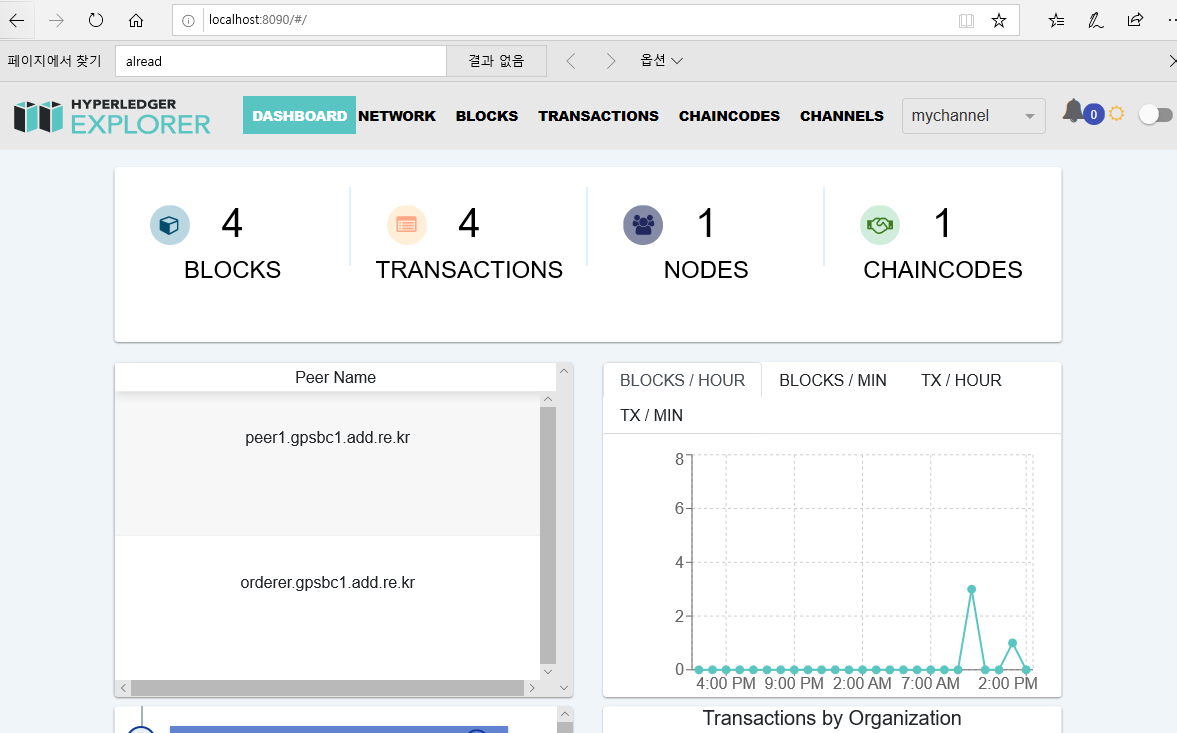Image resolution: width=1177 pixels, height=733 pixels.
Task: Click the blue cube Blocks icon
Action: 170,224
